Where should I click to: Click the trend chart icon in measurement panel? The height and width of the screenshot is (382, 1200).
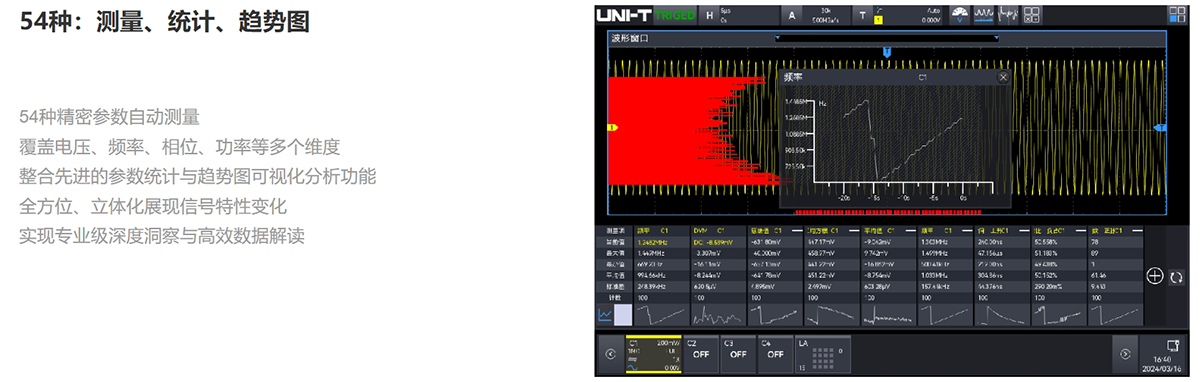pyautogui.click(x=605, y=315)
